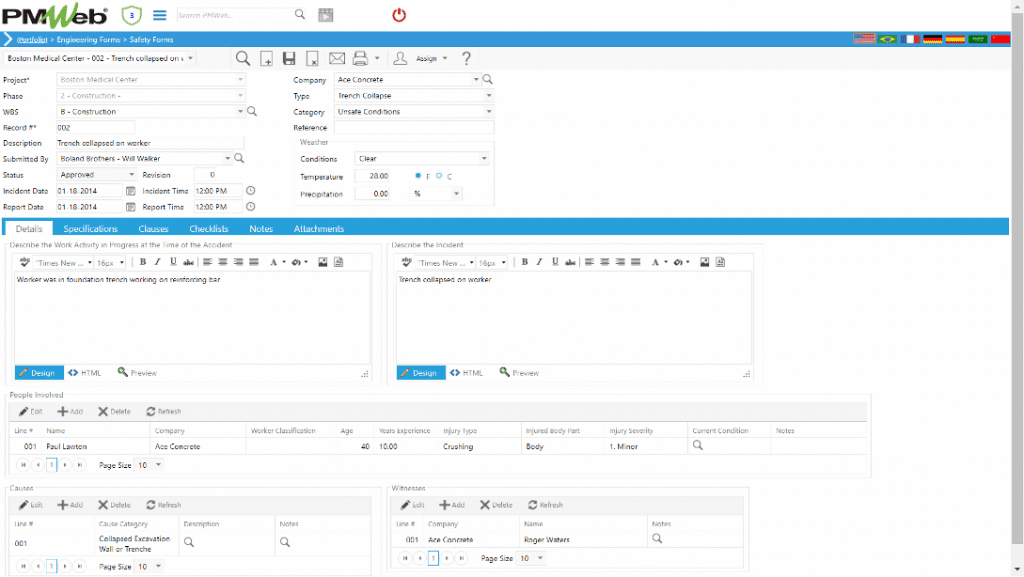Open the Assign dropdown arrow

445,58
